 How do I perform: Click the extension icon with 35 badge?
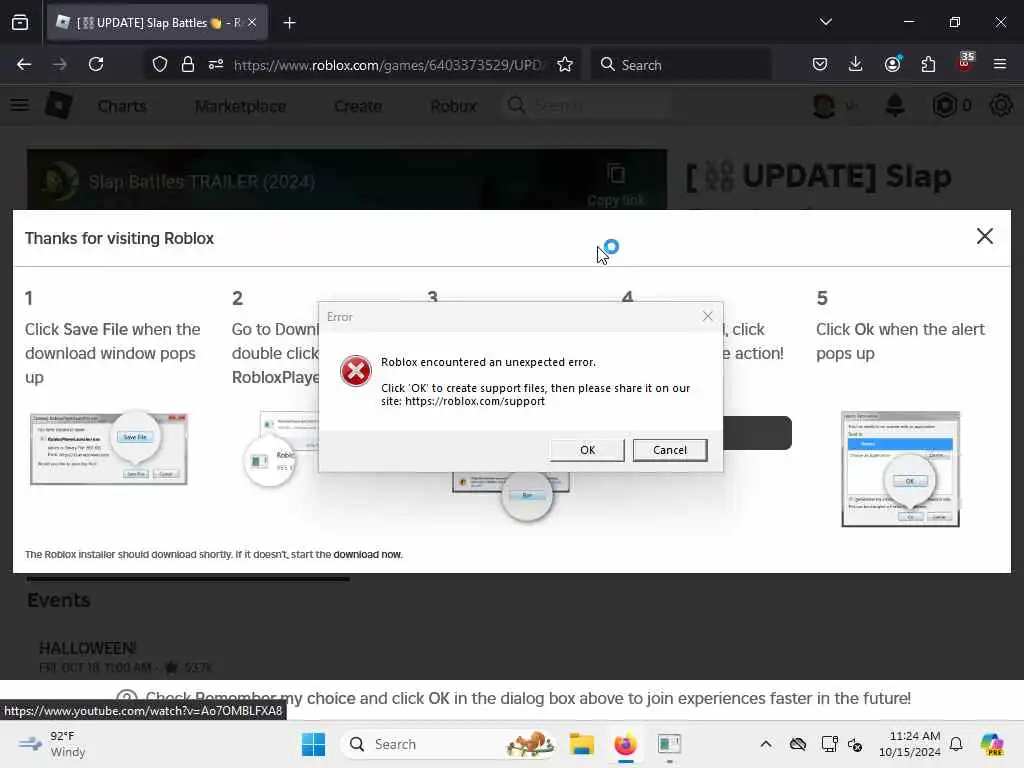coord(965,62)
